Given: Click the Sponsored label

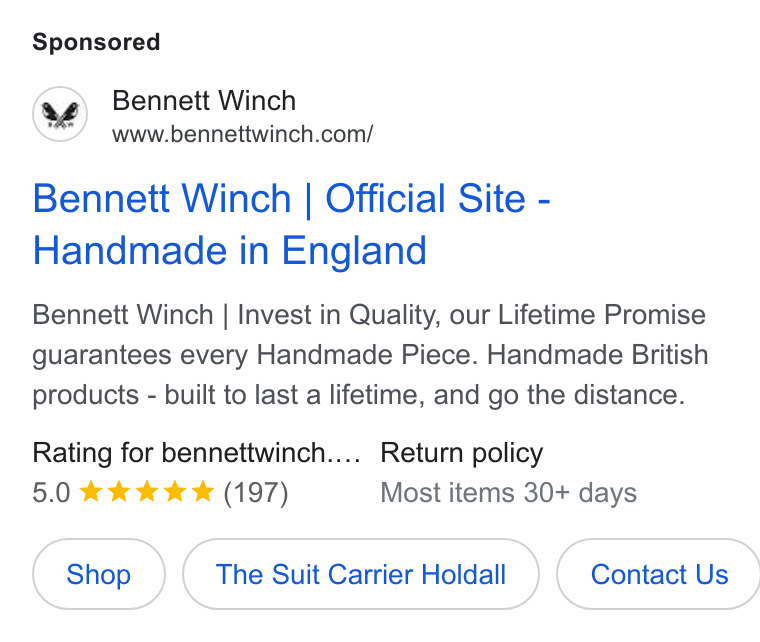Looking at the screenshot, I should pos(96,42).
